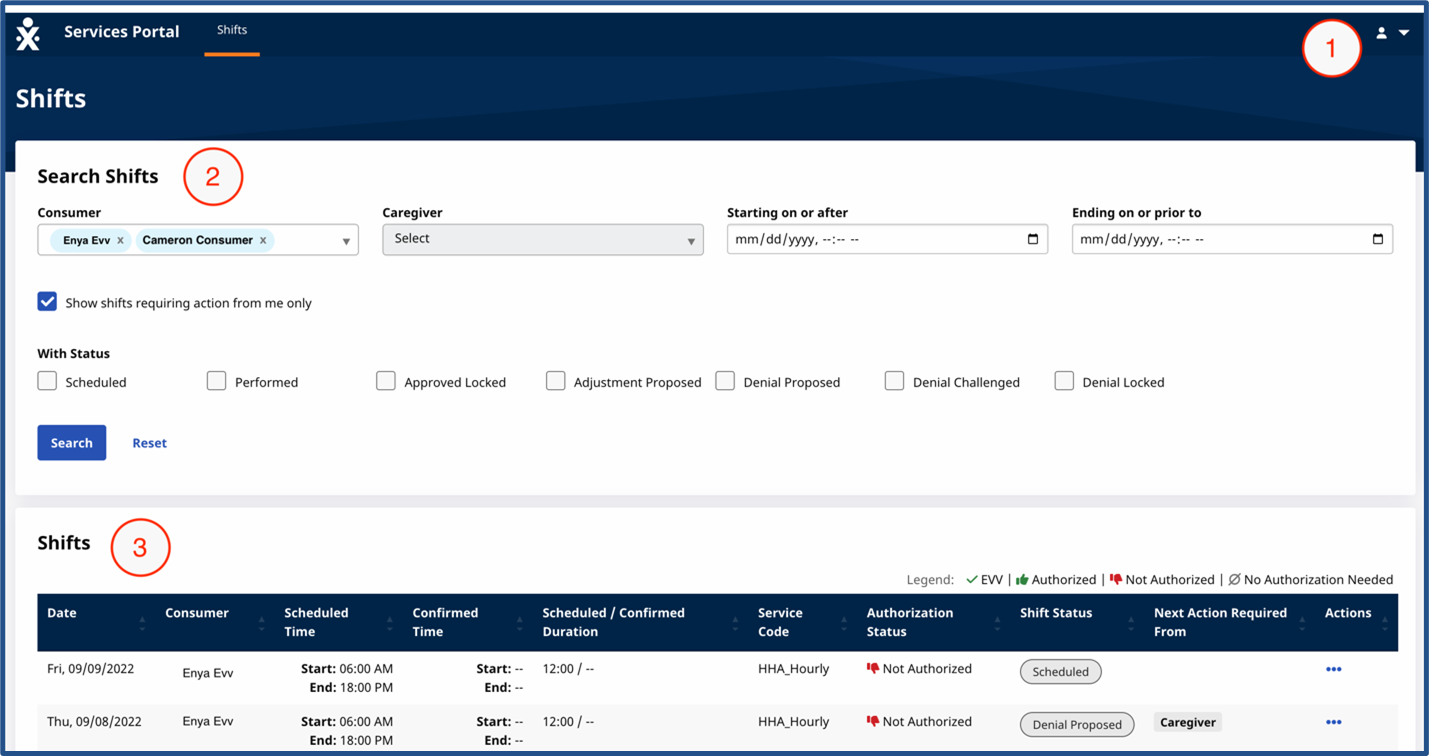Click the Services Portal title
The image size is (1429, 756).
click(121, 32)
